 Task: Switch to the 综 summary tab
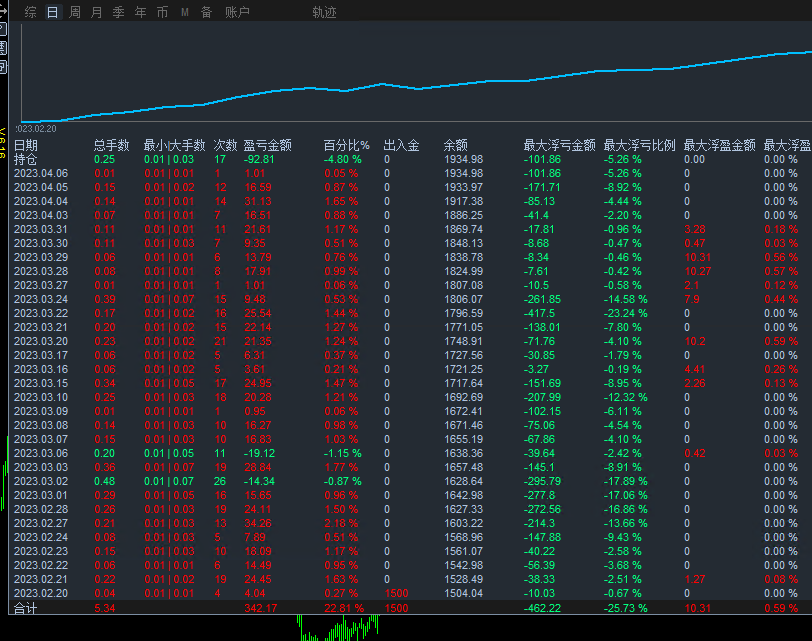[31, 12]
